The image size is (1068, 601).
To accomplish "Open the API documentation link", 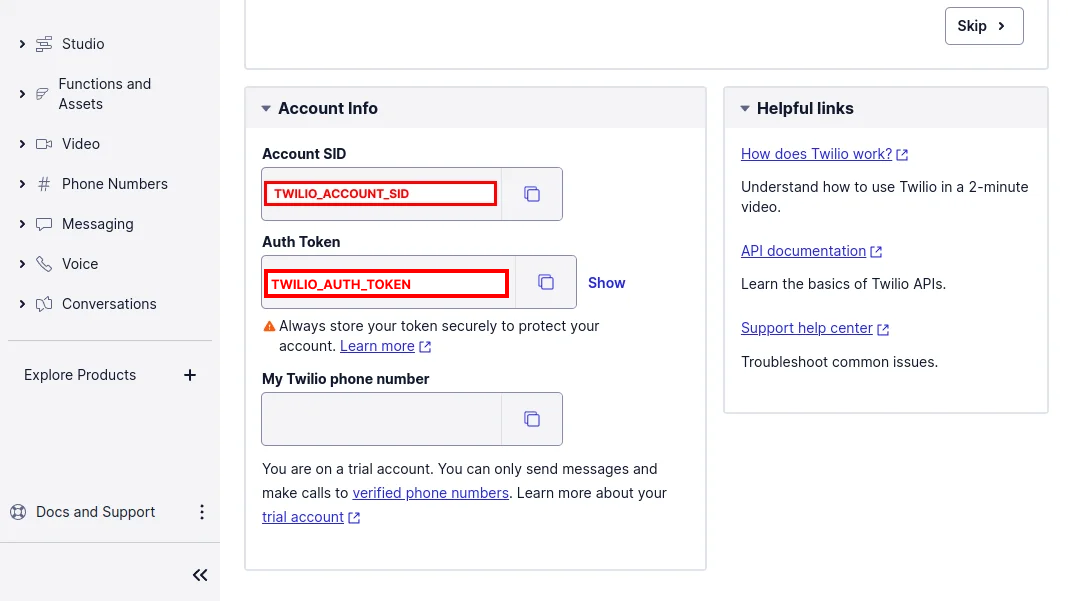I will point(803,251).
